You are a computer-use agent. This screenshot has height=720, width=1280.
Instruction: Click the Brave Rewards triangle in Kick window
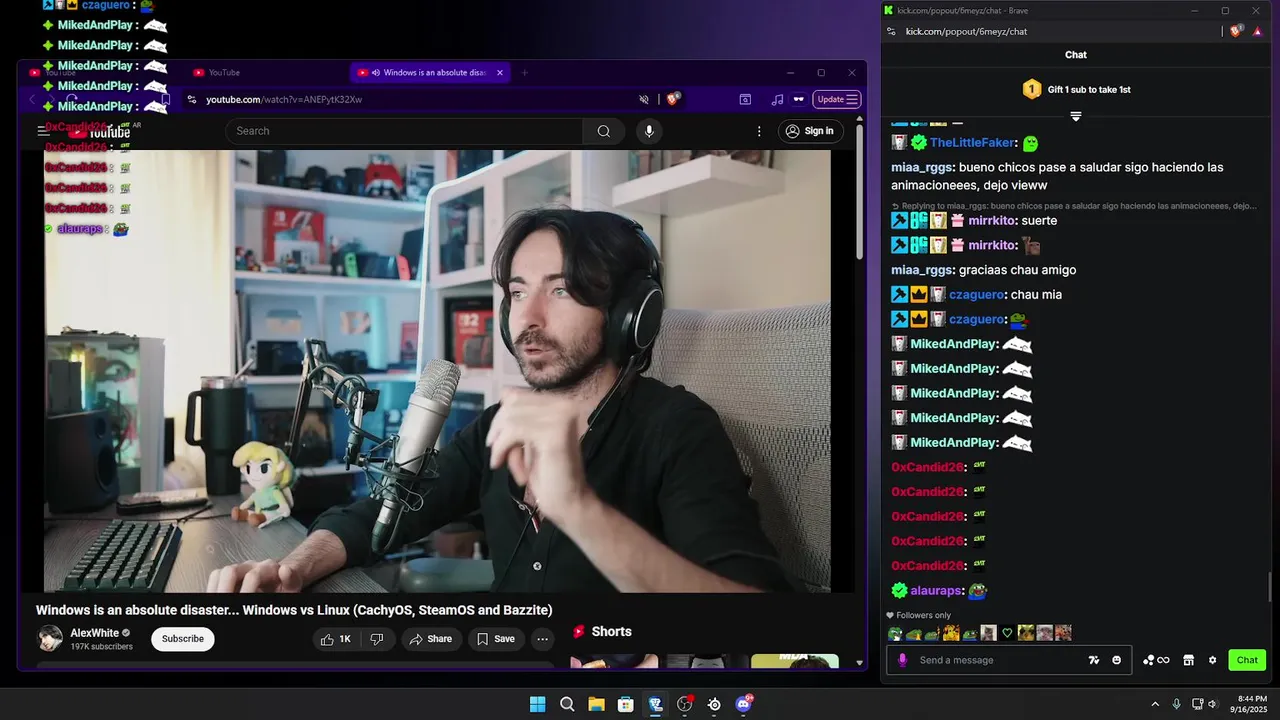click(1257, 31)
